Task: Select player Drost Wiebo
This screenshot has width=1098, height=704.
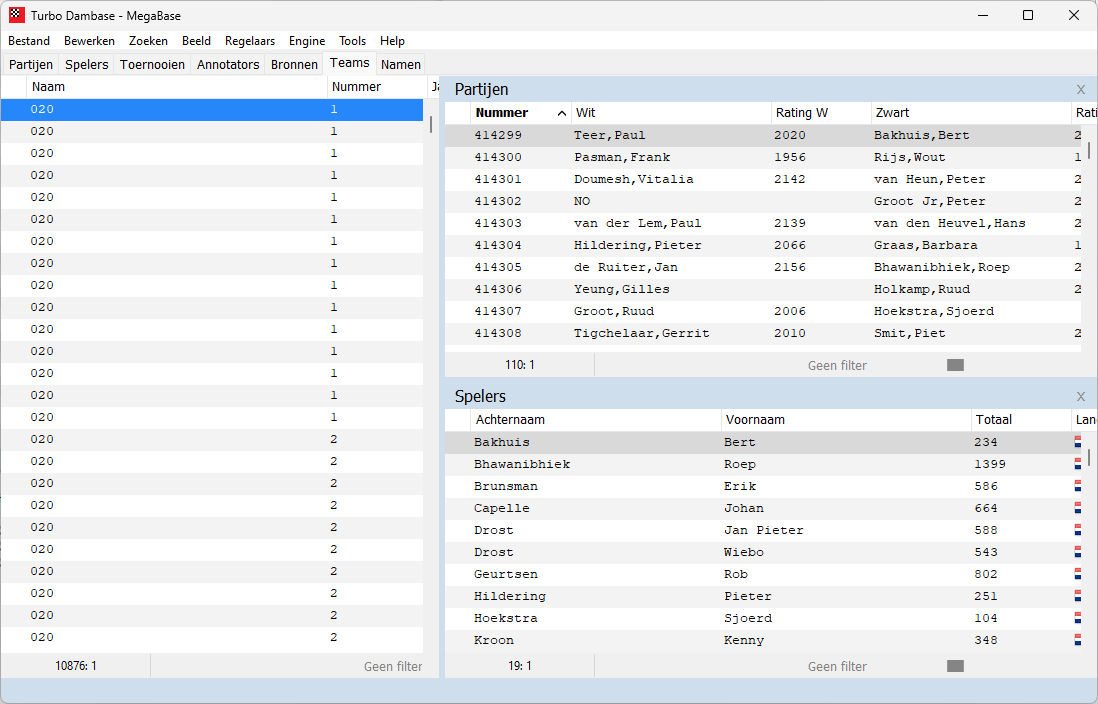Action: 763,552
